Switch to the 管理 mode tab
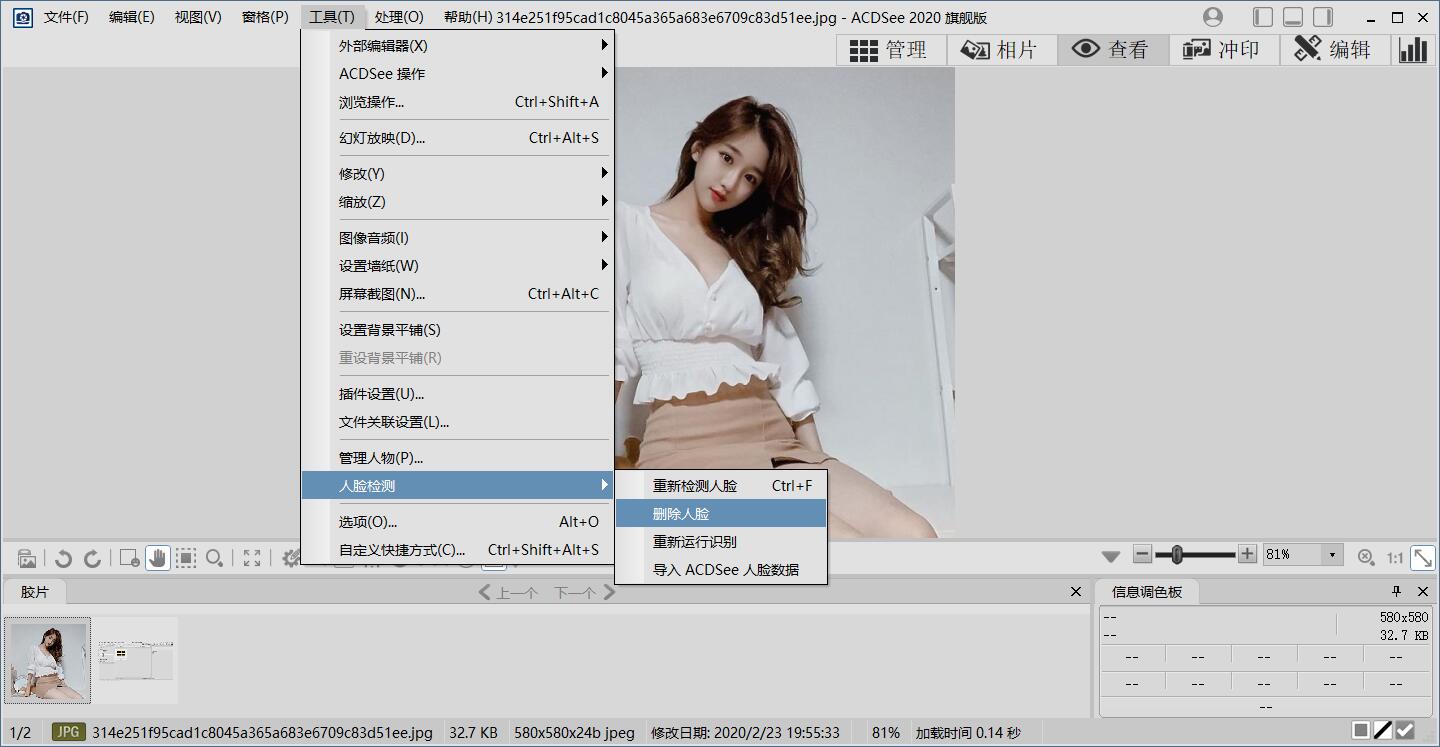This screenshot has height=747, width=1440. pos(888,50)
